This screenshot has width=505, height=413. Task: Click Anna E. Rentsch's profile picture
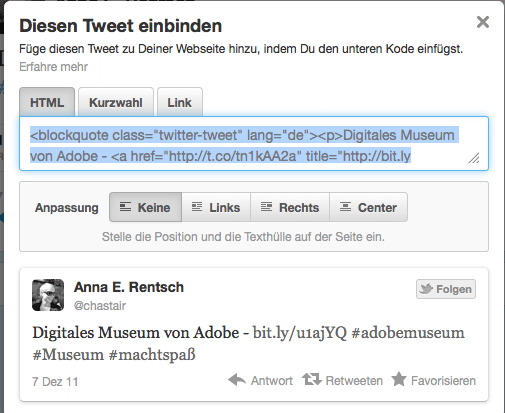48,295
